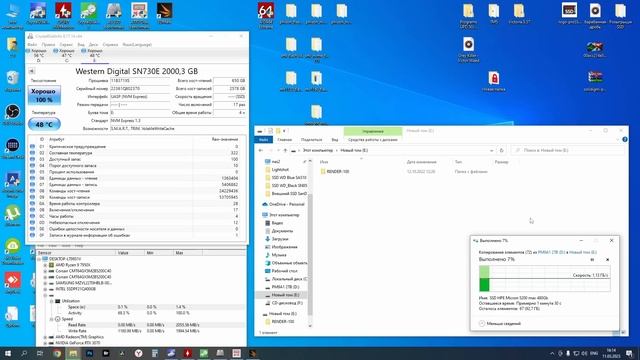Image resolution: width=640 pixels, height=360 pixels.
Task: Expand the INTEL SSDPF21Q400GB sensor node
Action: click(45, 289)
